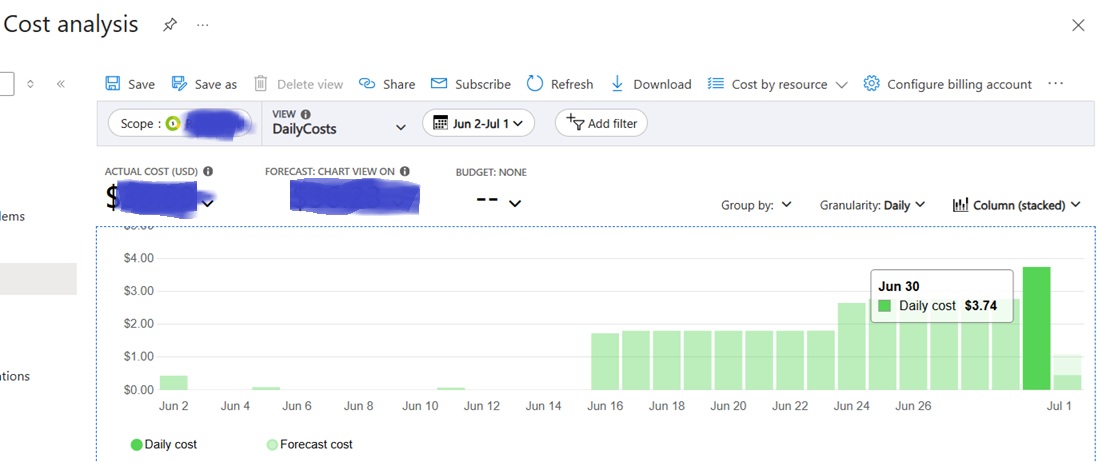Click the search box in left pane

(7, 84)
